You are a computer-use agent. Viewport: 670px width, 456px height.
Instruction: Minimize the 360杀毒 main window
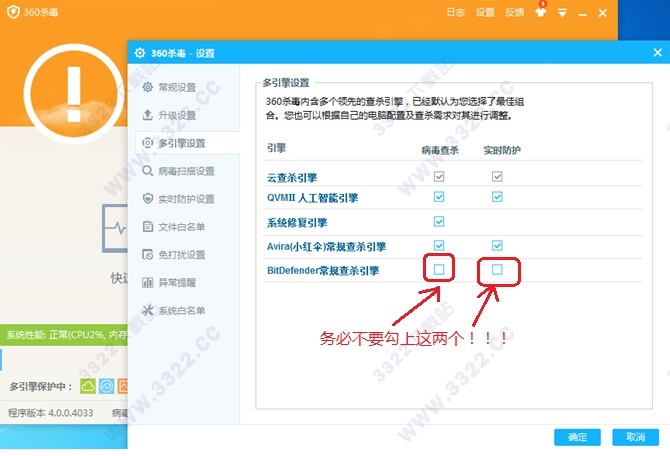582,14
